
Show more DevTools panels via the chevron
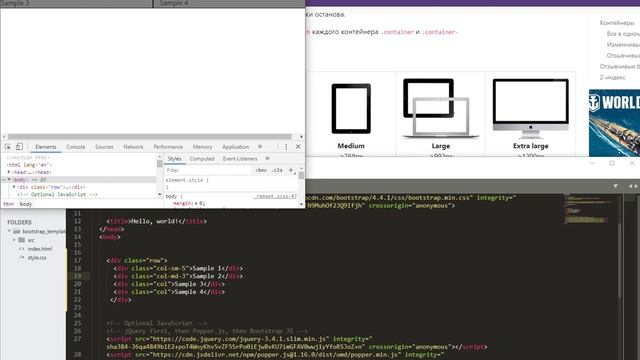[260, 147]
